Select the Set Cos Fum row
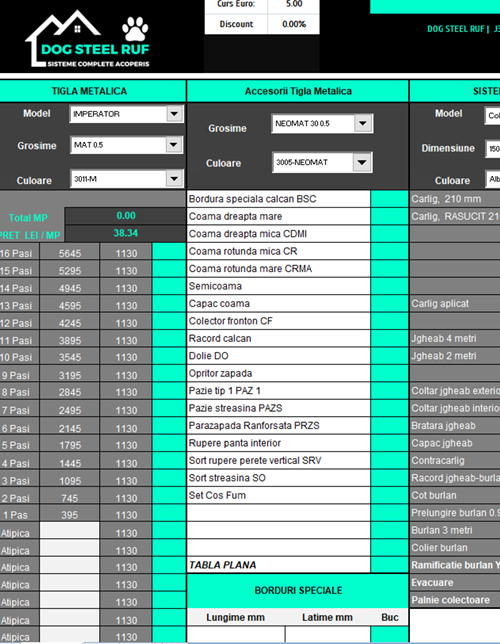The image size is (500, 644). pyautogui.click(x=279, y=495)
